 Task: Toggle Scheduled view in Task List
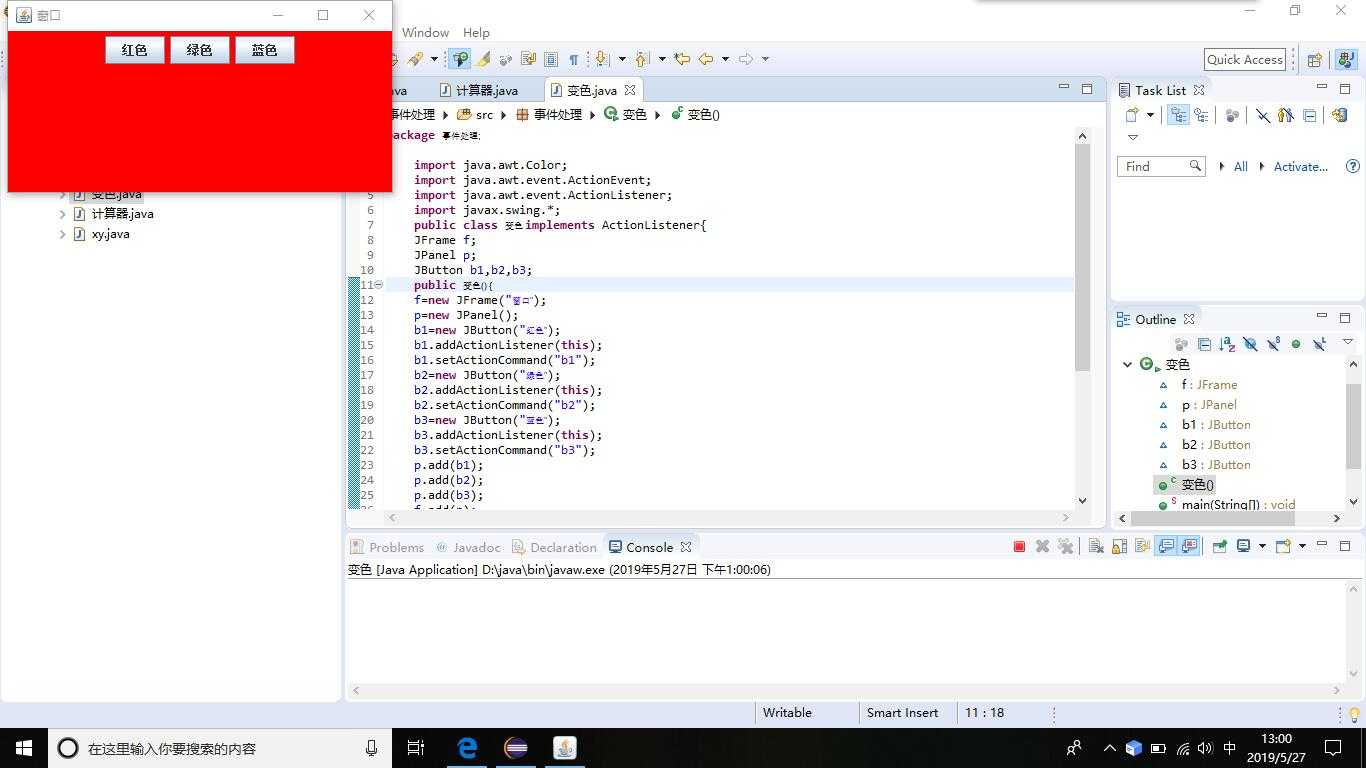1201,116
